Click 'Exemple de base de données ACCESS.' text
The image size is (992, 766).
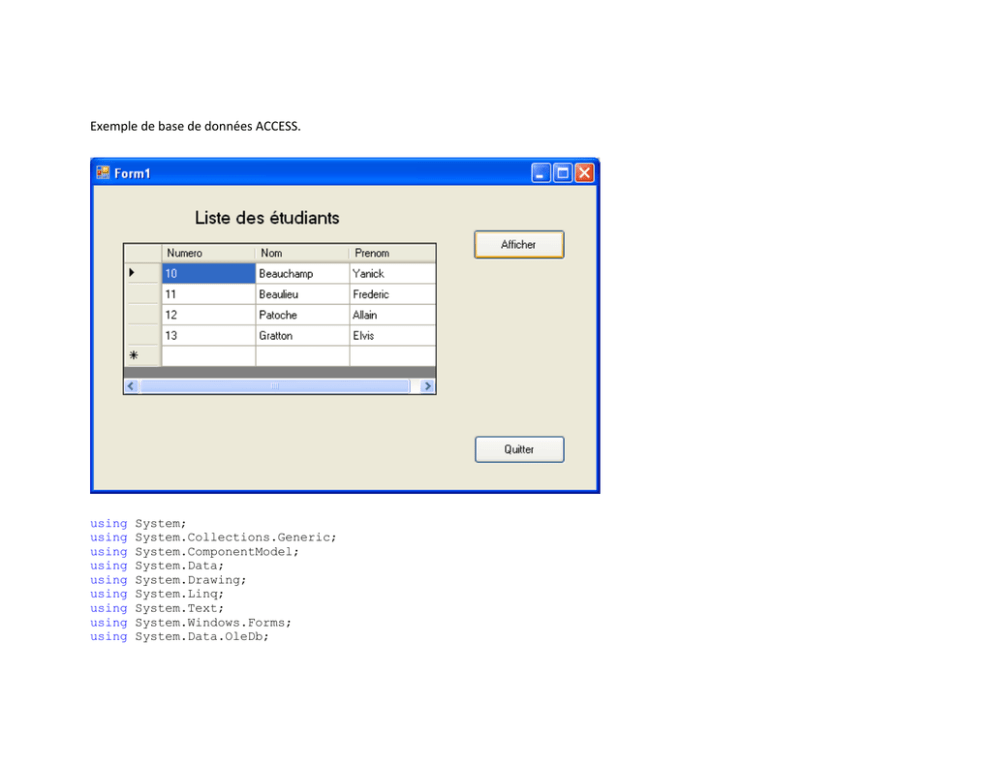(195, 126)
